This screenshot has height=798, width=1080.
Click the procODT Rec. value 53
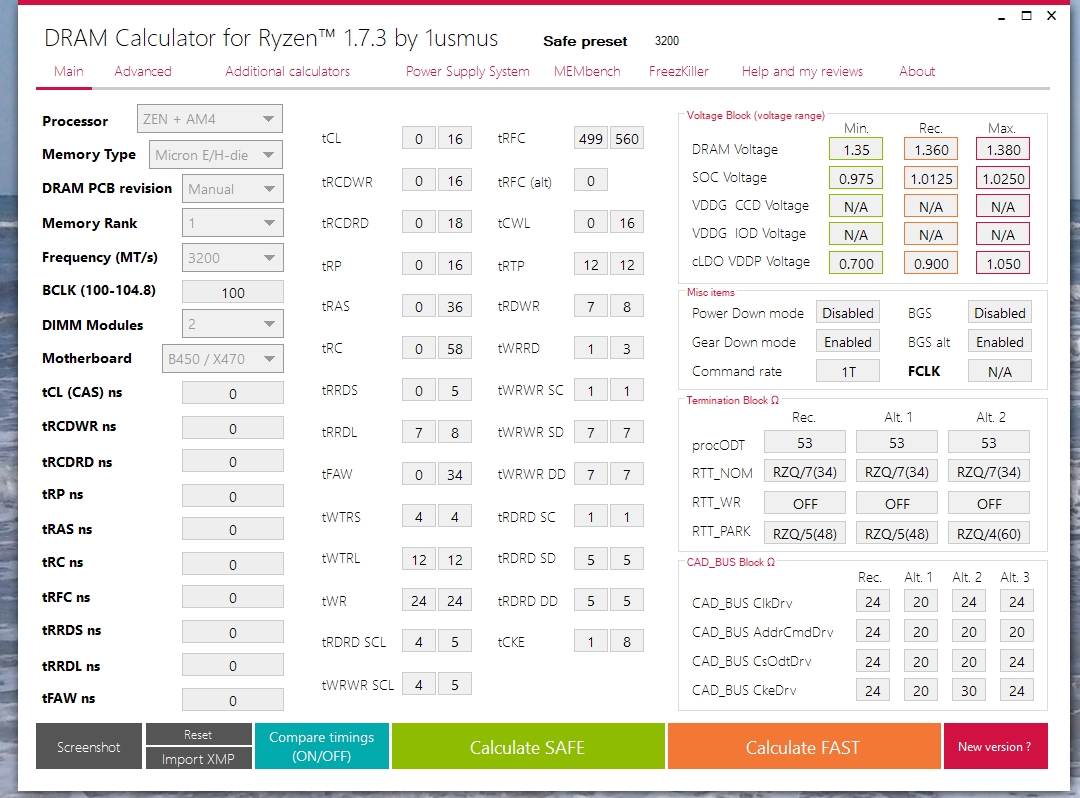pos(804,442)
